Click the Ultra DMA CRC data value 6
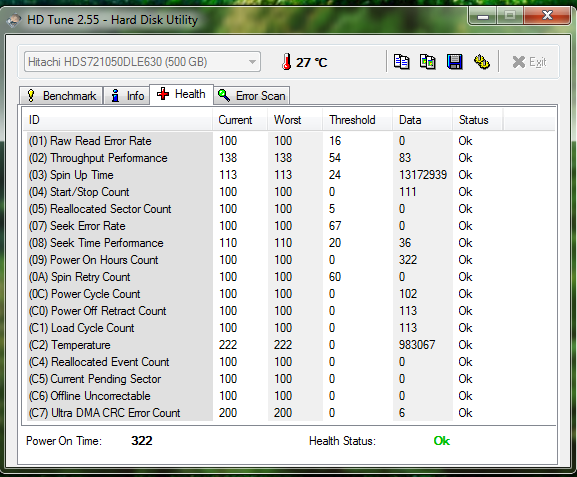This screenshot has height=477, width=577. click(x=402, y=413)
